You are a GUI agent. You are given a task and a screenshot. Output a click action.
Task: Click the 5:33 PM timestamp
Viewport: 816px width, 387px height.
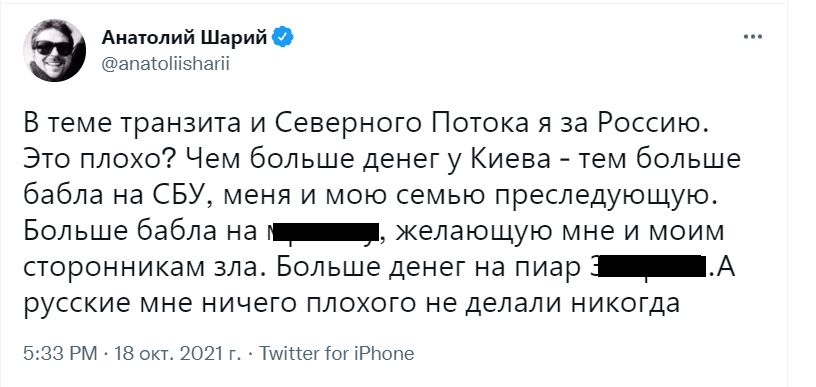pos(60,354)
